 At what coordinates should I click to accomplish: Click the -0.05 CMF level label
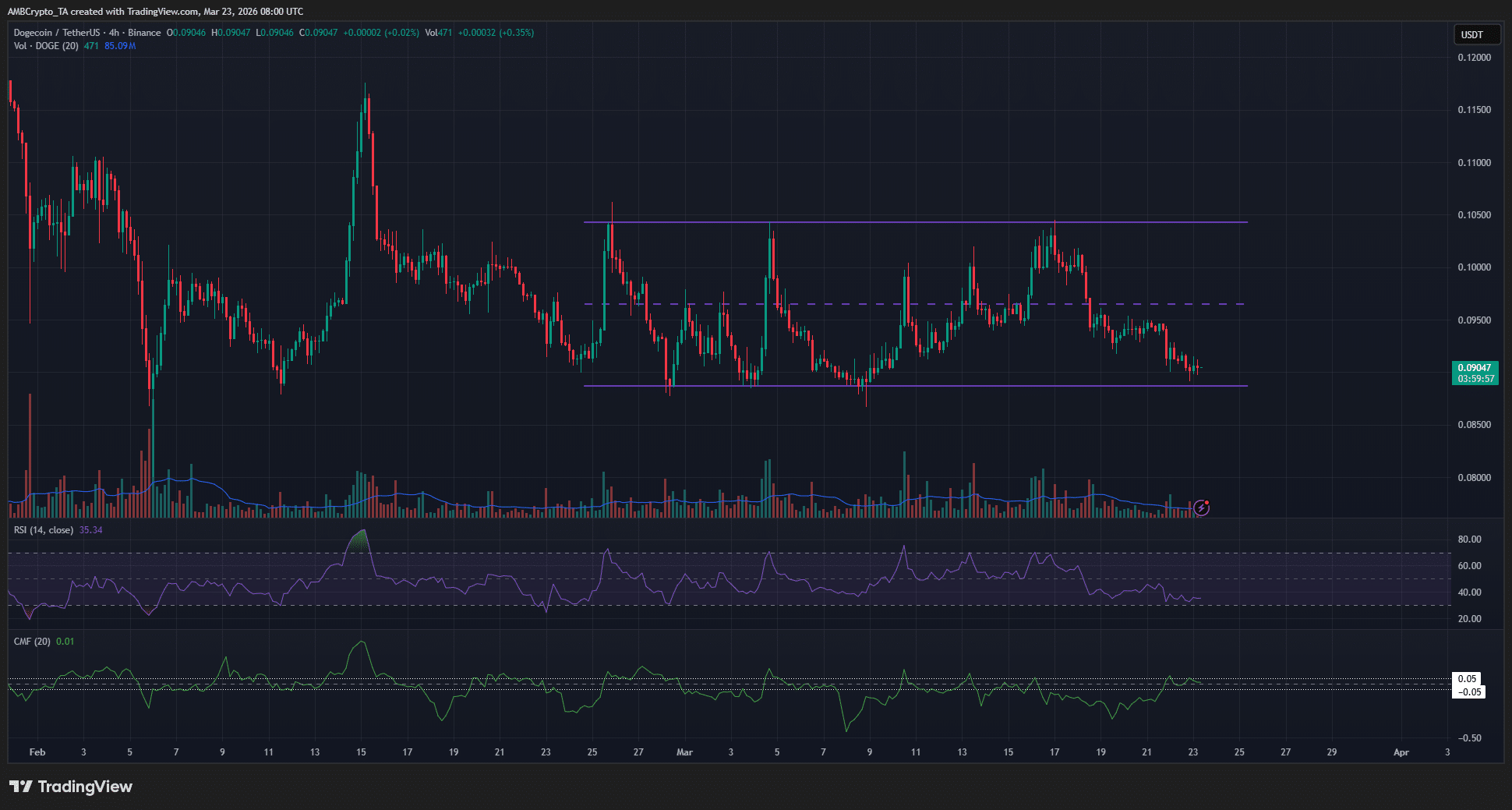click(1469, 692)
